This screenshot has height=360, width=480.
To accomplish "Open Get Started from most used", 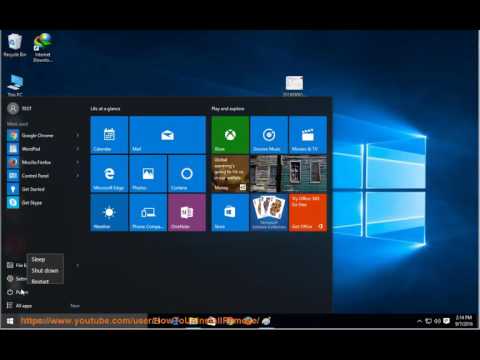I will 33,189.
